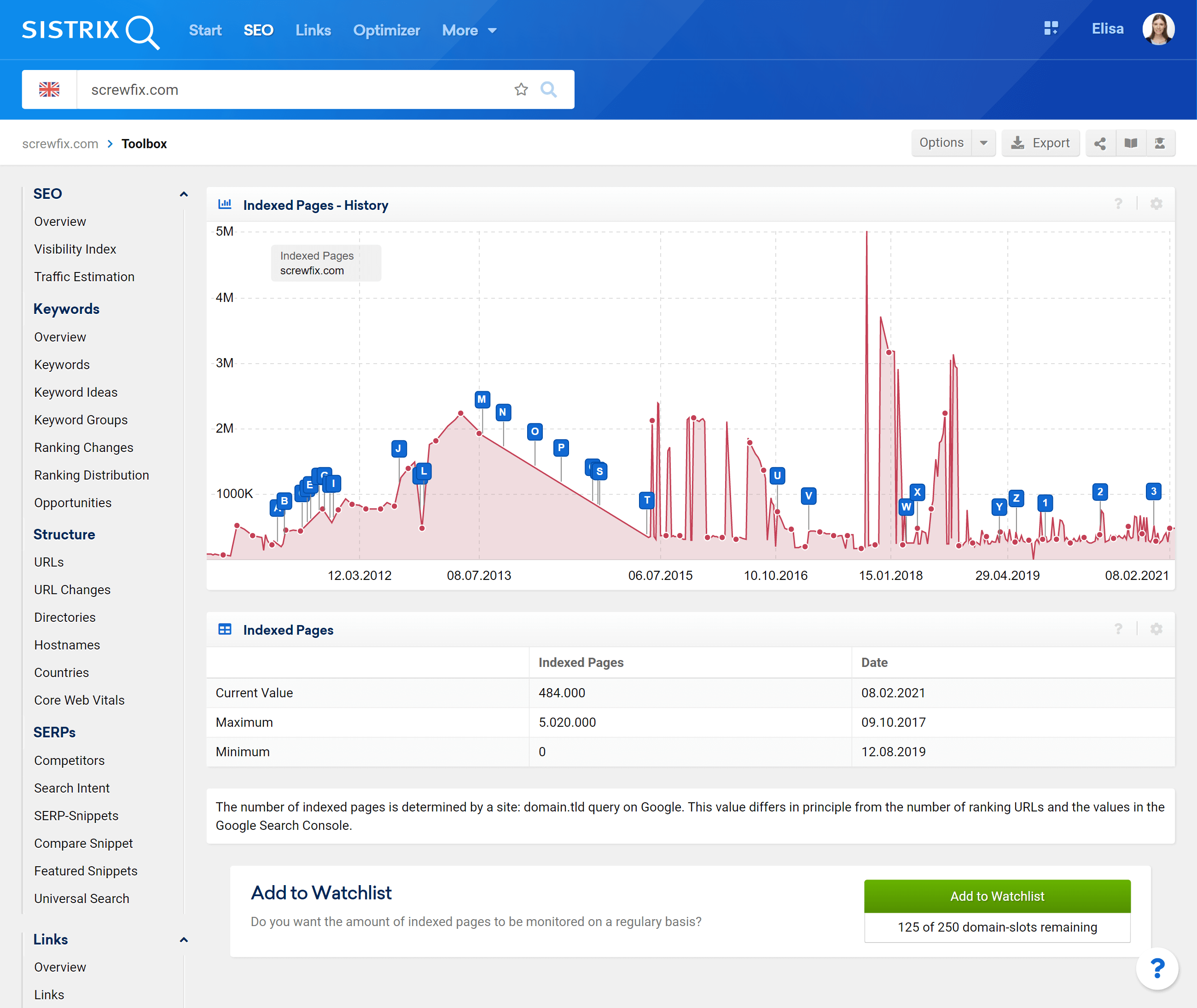Open Keyword Ideas in sidebar

[x=76, y=392]
